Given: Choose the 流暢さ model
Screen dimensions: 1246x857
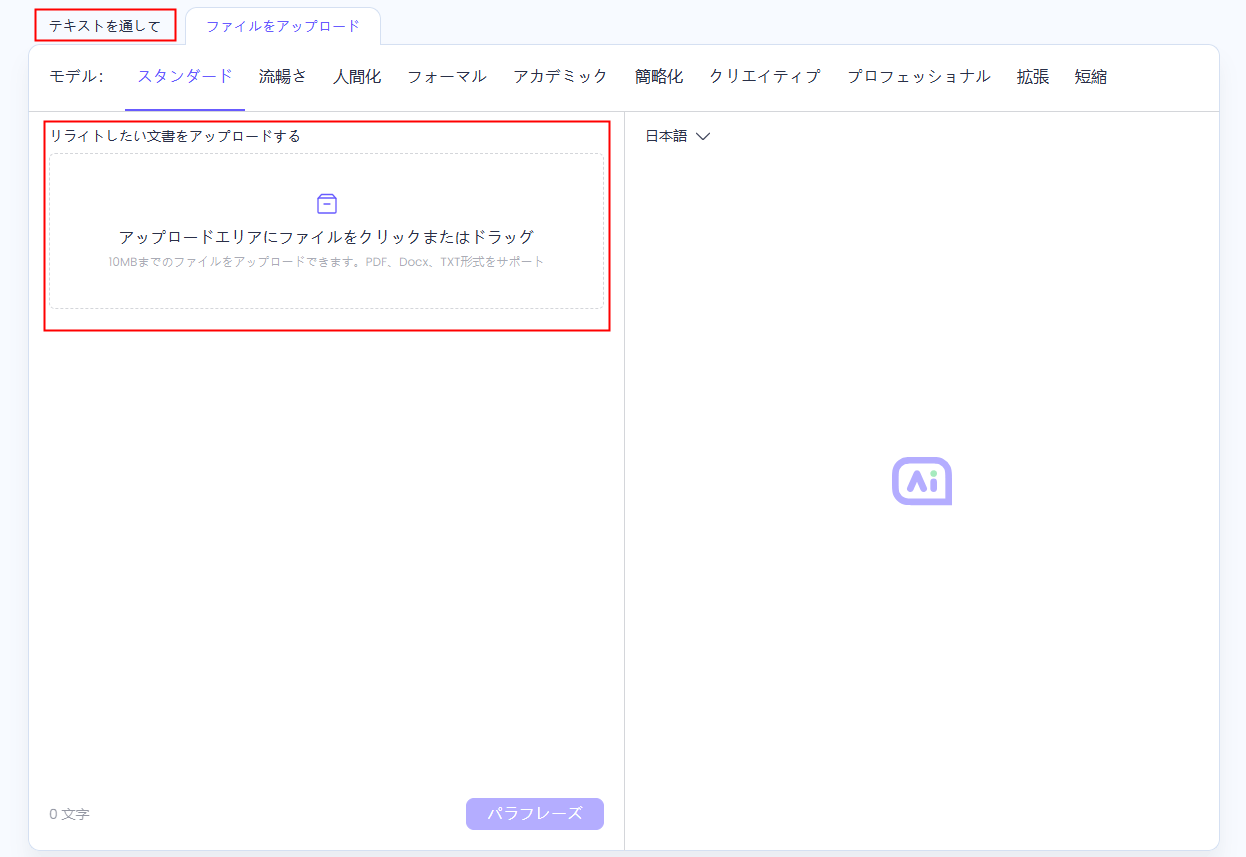Looking at the screenshot, I should tap(283, 77).
